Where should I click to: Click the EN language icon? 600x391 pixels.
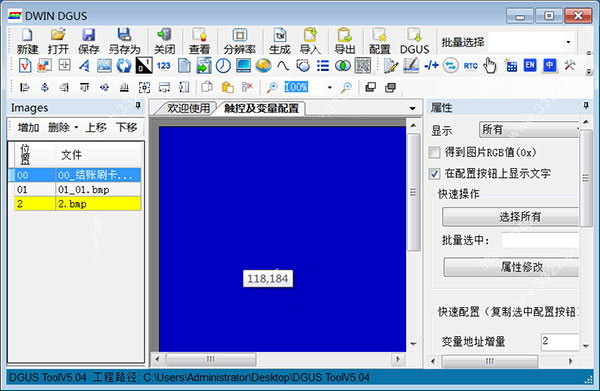[x=530, y=65]
